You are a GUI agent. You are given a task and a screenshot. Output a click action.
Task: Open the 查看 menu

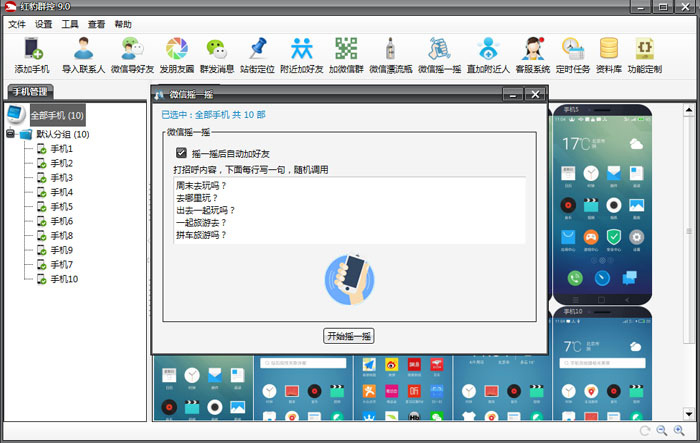coord(96,24)
